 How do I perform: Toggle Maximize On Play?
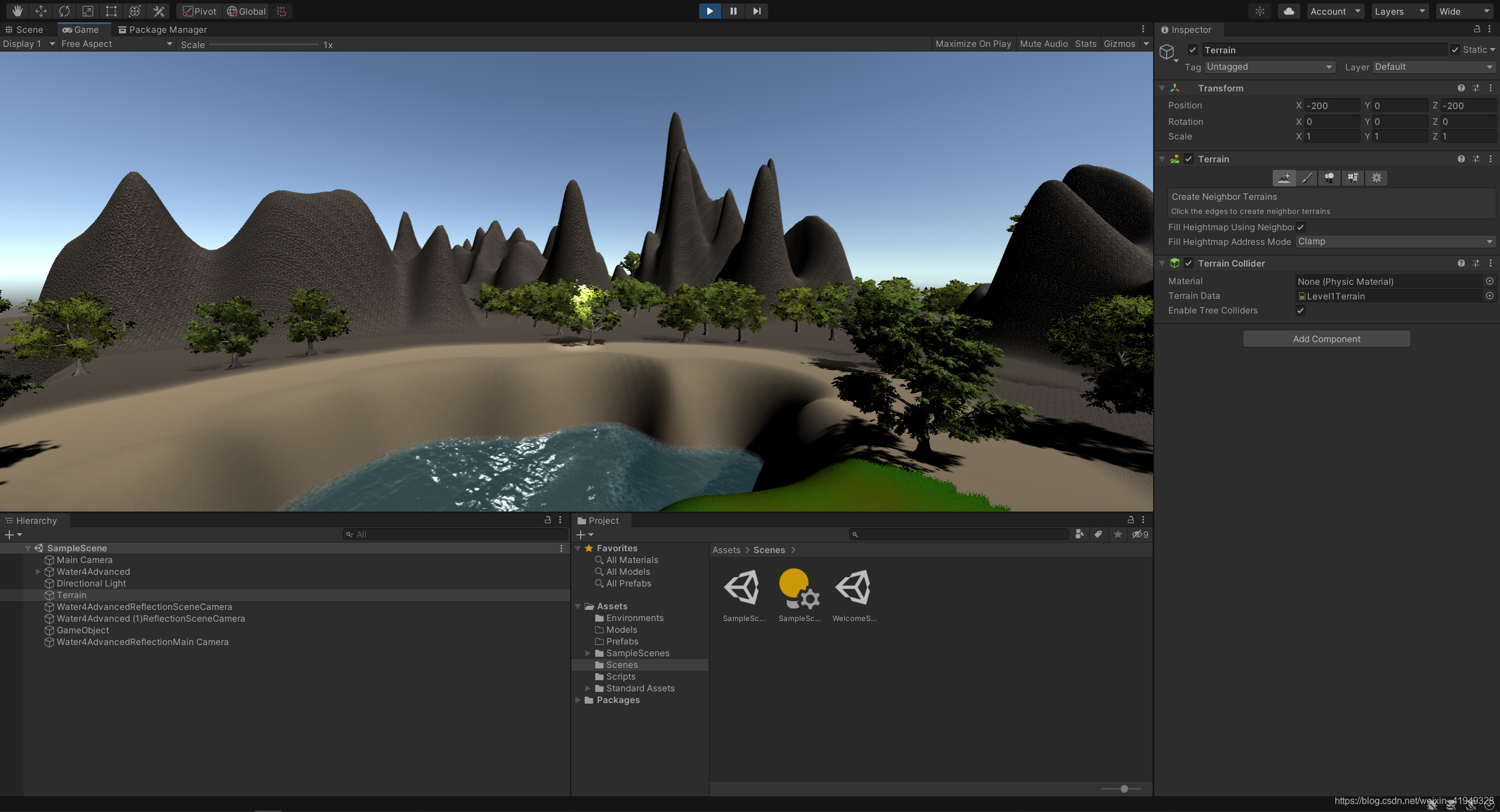tap(973, 44)
